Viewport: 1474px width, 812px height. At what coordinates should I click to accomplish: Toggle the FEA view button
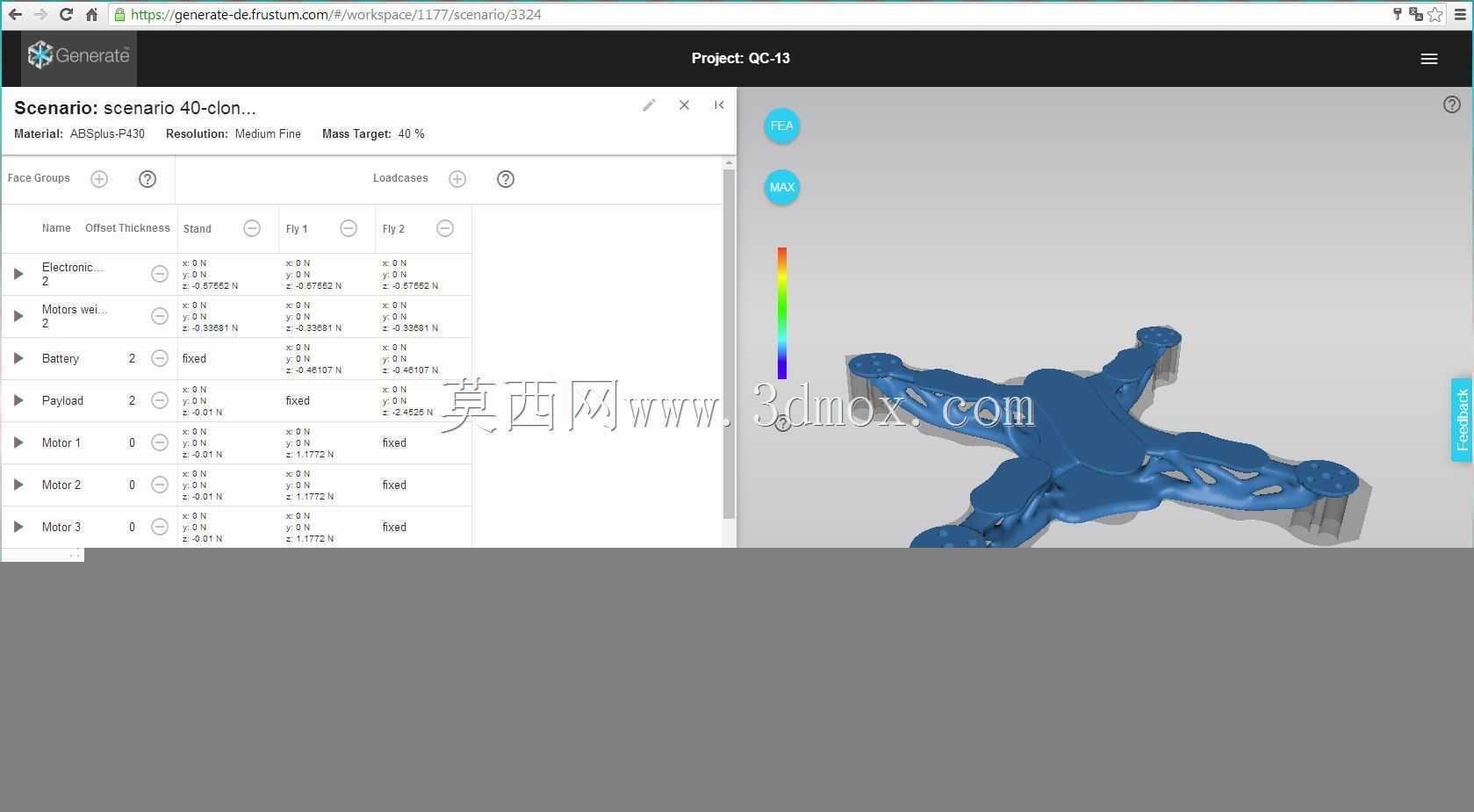pos(781,126)
